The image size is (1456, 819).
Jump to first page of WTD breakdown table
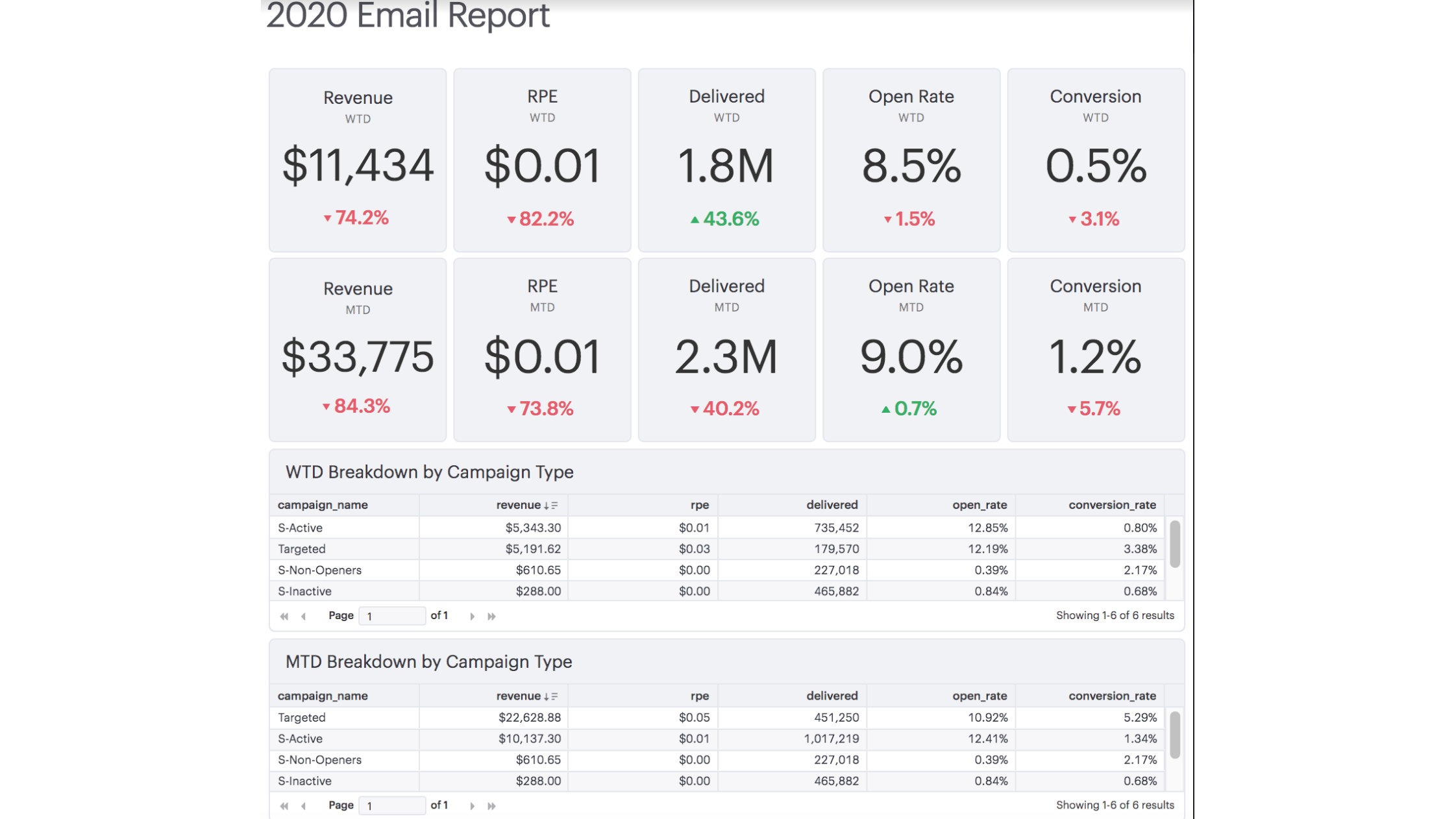click(284, 615)
